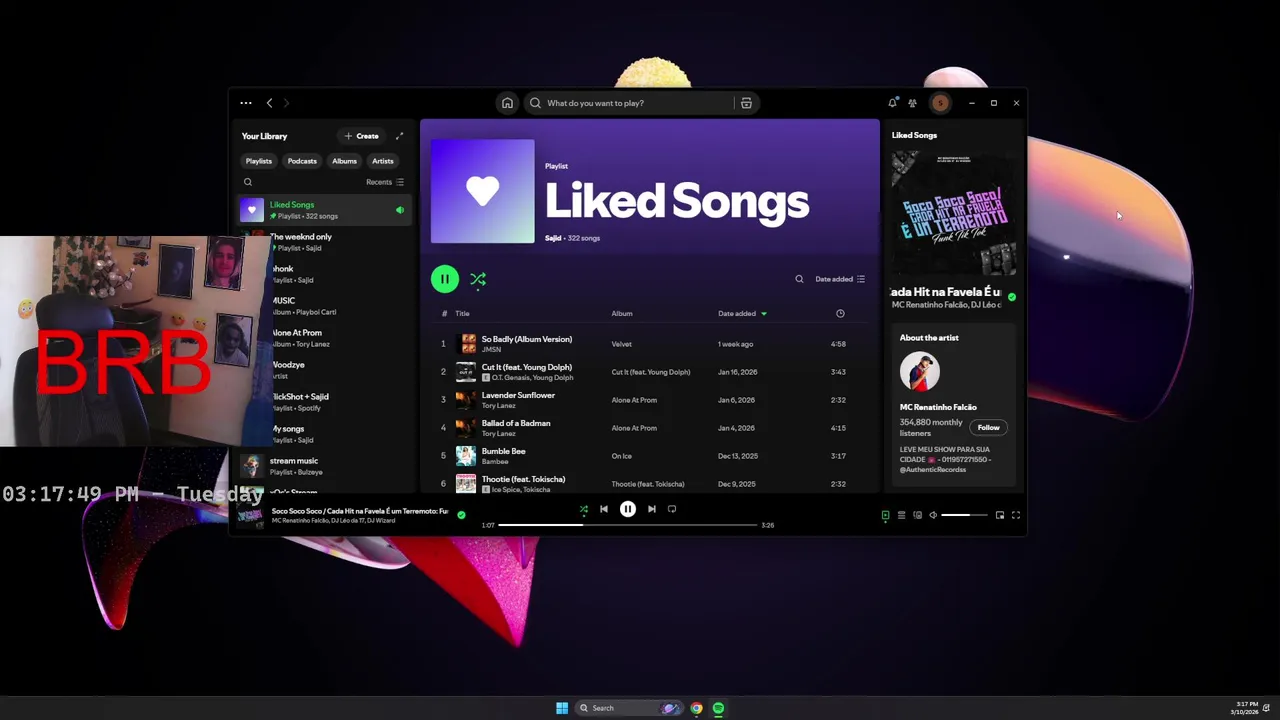Viewport: 1280px width, 720px height.
Task: Filter library by Playlists
Action: coord(259,161)
